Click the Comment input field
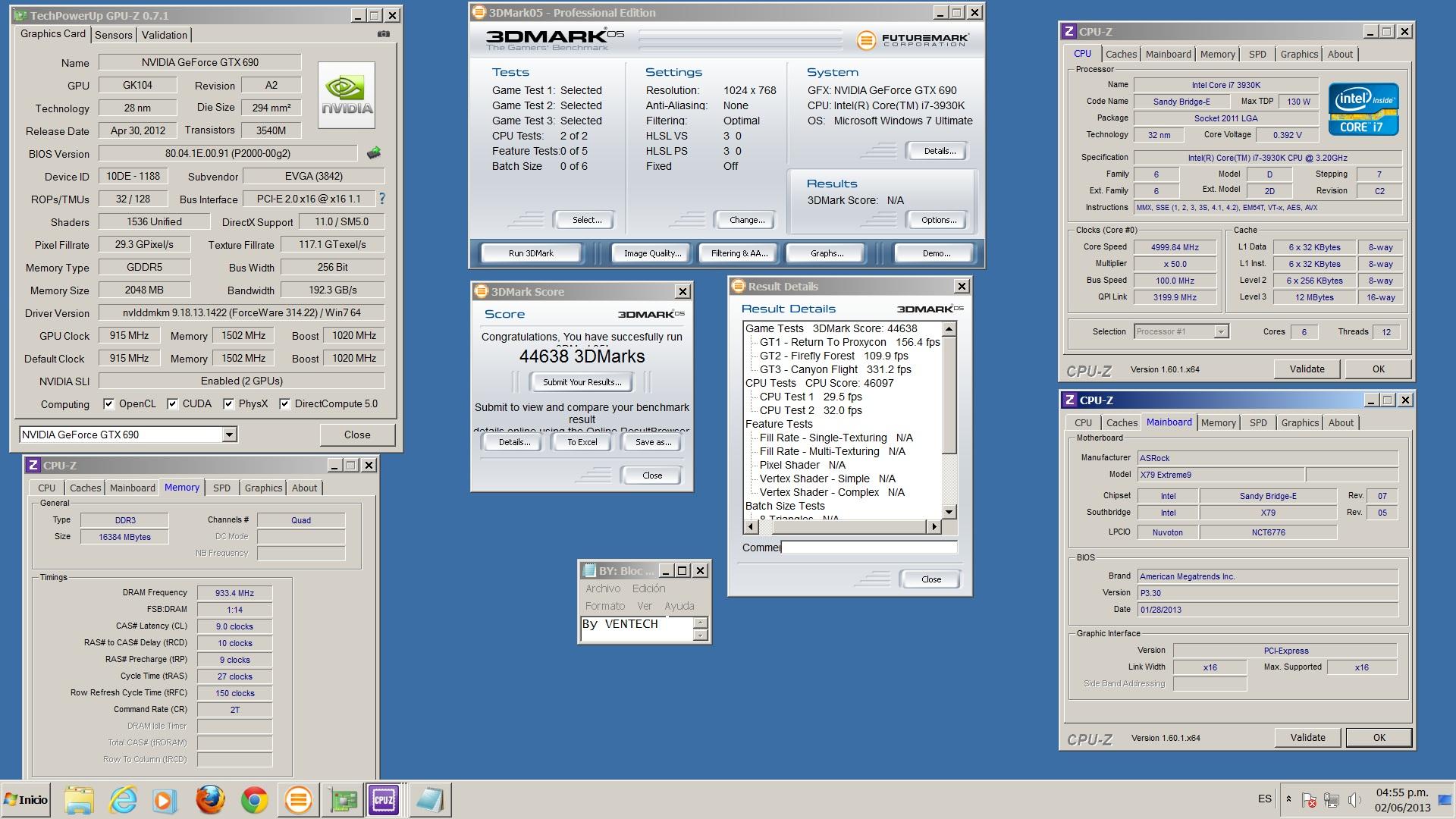The image size is (1456, 819). point(869,547)
